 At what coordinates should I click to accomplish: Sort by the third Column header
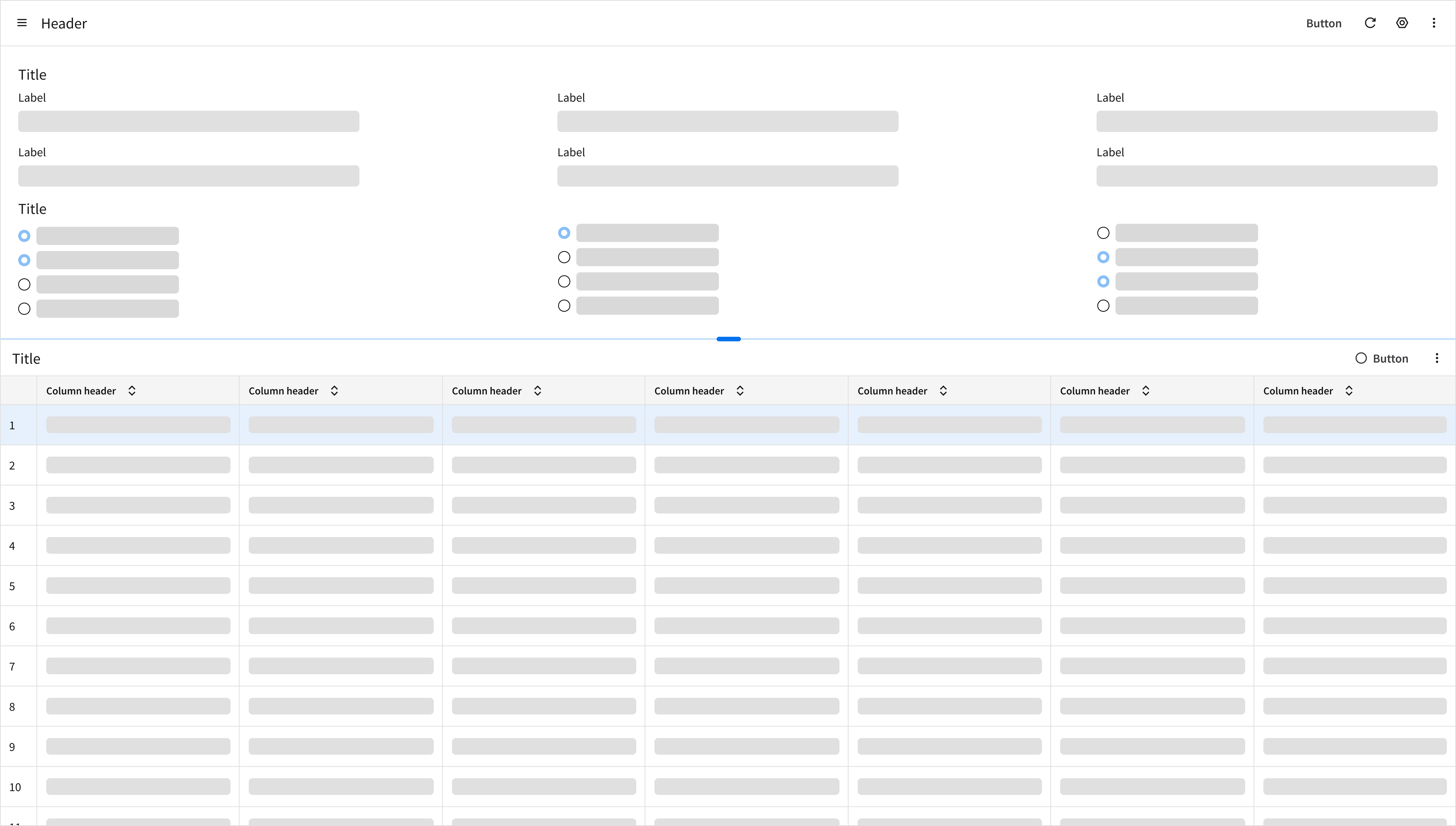click(537, 391)
